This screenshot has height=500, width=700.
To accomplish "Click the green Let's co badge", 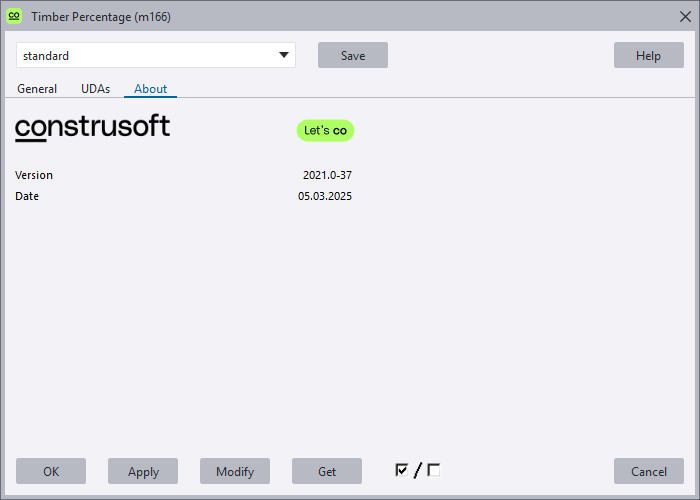I will [x=325, y=130].
